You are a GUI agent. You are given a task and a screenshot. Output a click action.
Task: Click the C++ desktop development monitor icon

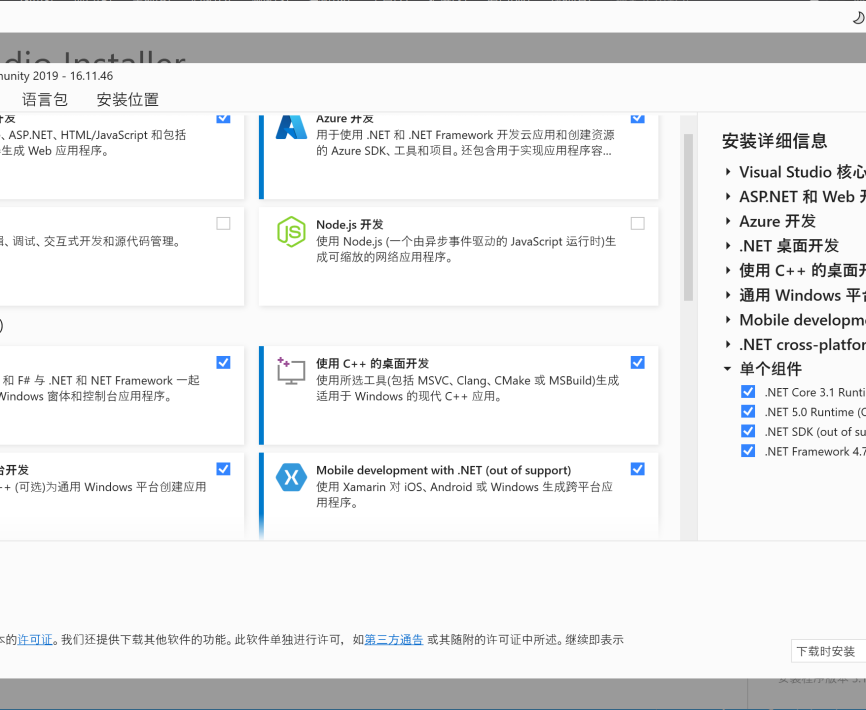[x=291, y=370]
